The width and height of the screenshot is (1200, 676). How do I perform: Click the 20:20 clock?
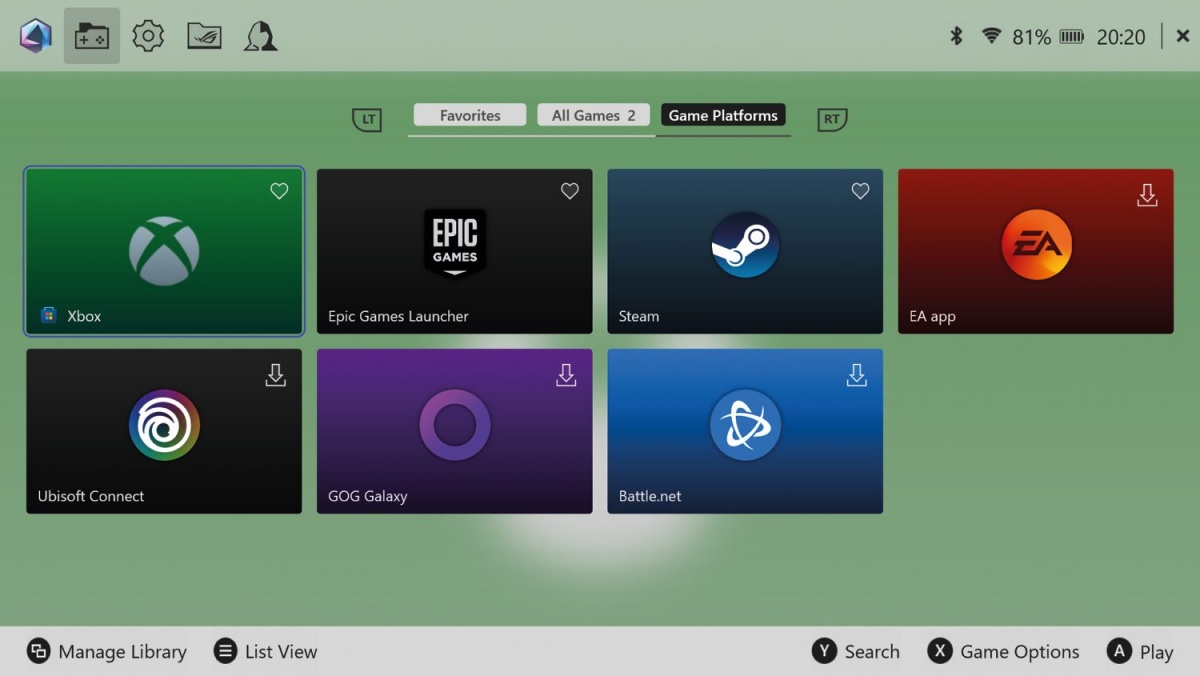pyautogui.click(x=1121, y=37)
